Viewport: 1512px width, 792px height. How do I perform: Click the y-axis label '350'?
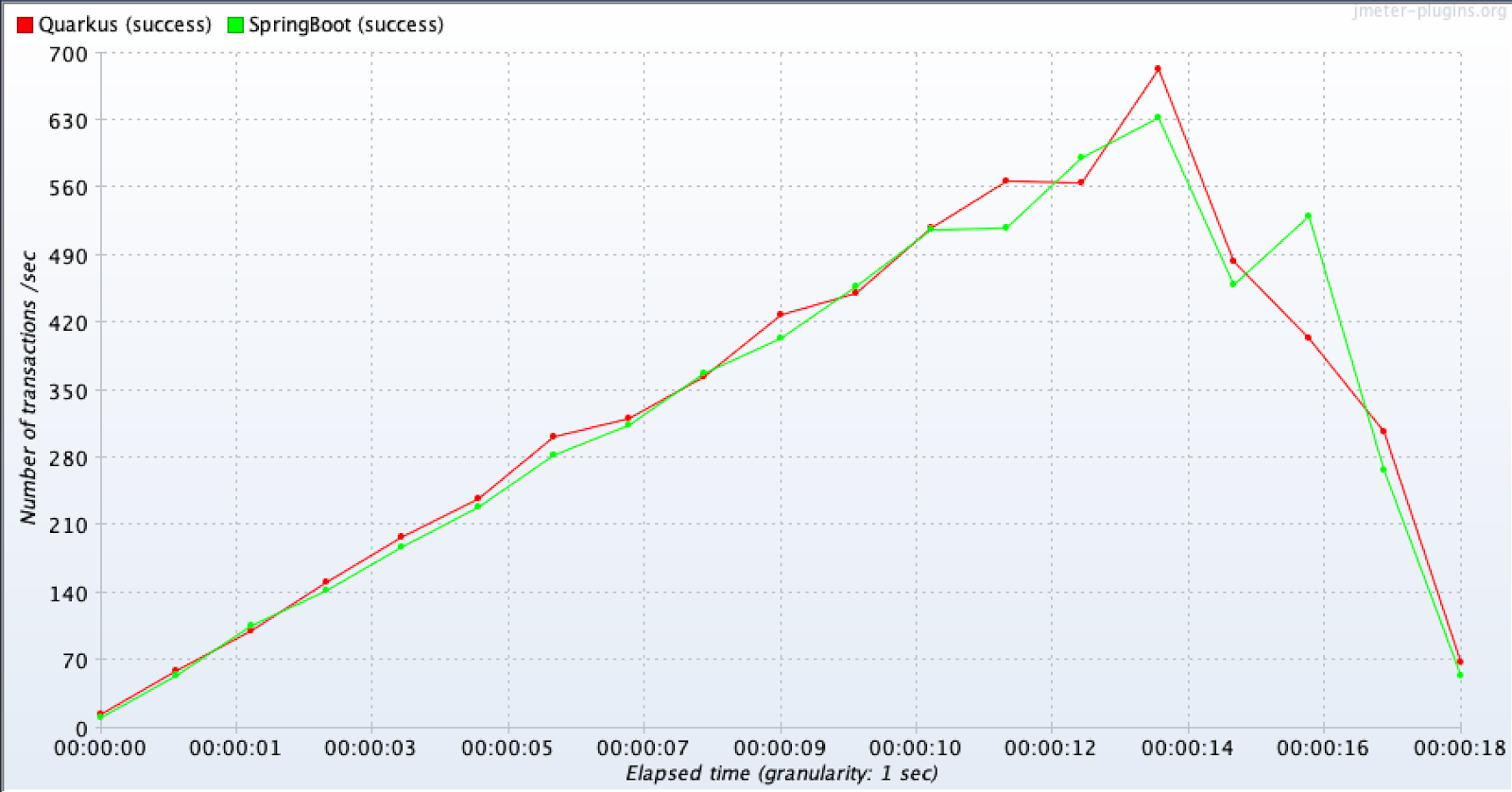click(x=68, y=391)
